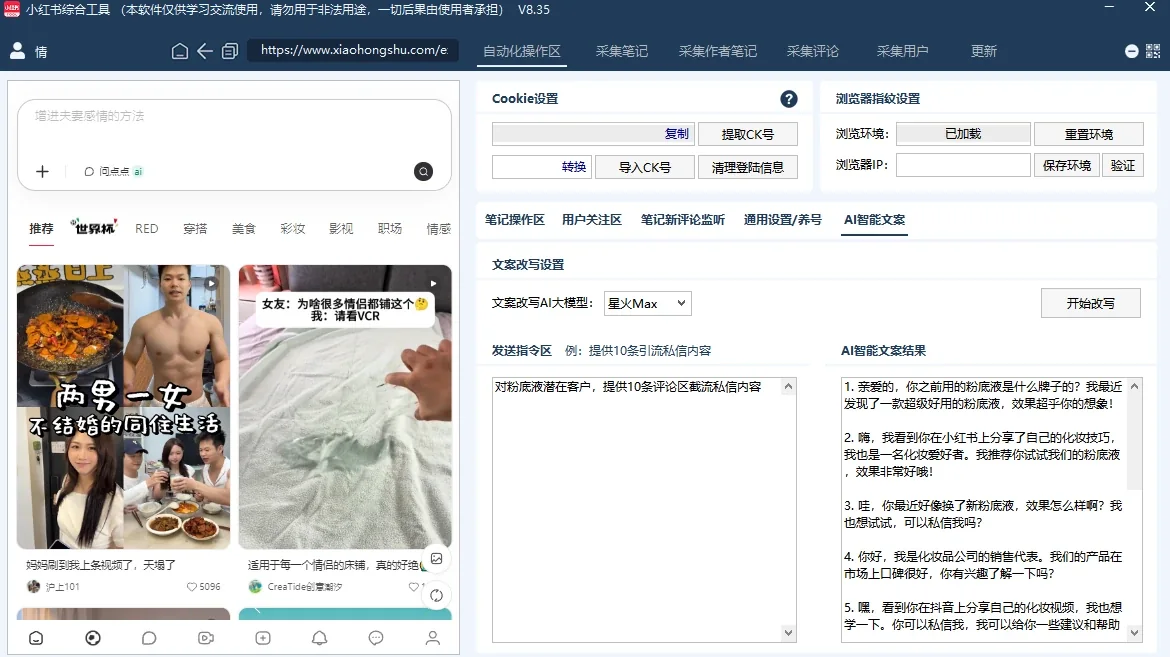Open post titled 妈妈刷到我上条视频了
The width and height of the screenshot is (1170, 657).
click(101, 565)
